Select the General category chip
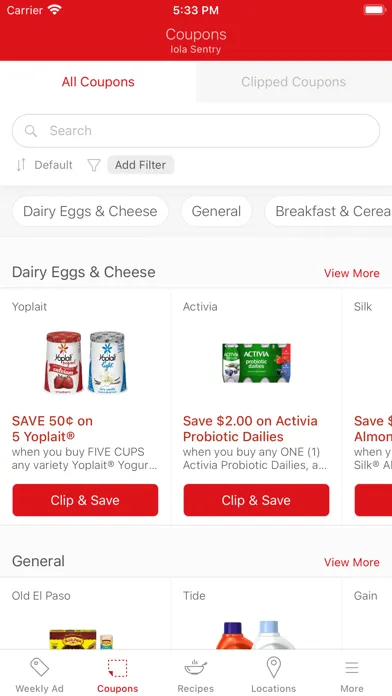The height and width of the screenshot is (696, 392). click(216, 211)
